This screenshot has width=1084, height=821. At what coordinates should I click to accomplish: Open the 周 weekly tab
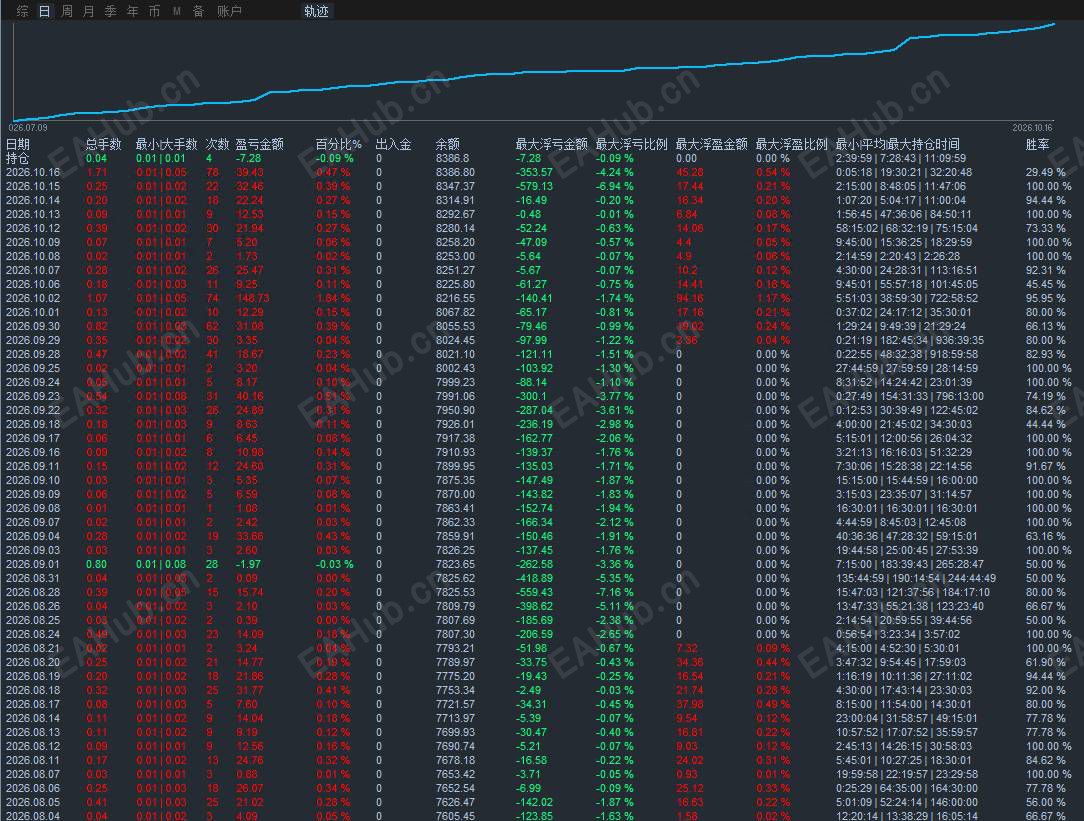67,11
